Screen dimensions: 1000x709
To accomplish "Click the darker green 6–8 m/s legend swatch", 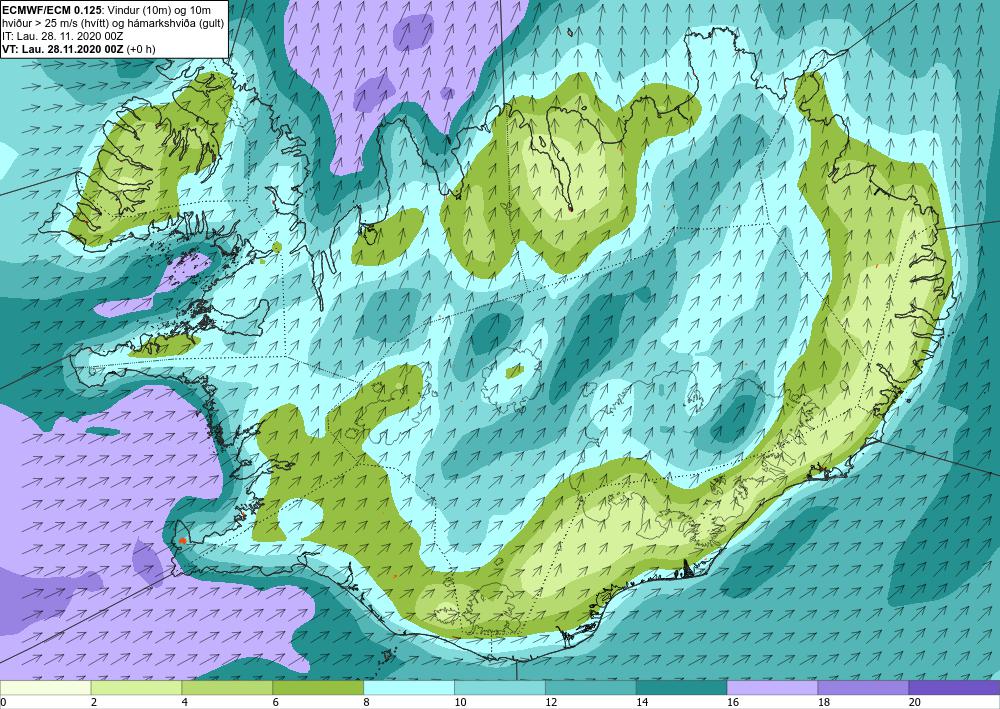I will click(x=318, y=688).
